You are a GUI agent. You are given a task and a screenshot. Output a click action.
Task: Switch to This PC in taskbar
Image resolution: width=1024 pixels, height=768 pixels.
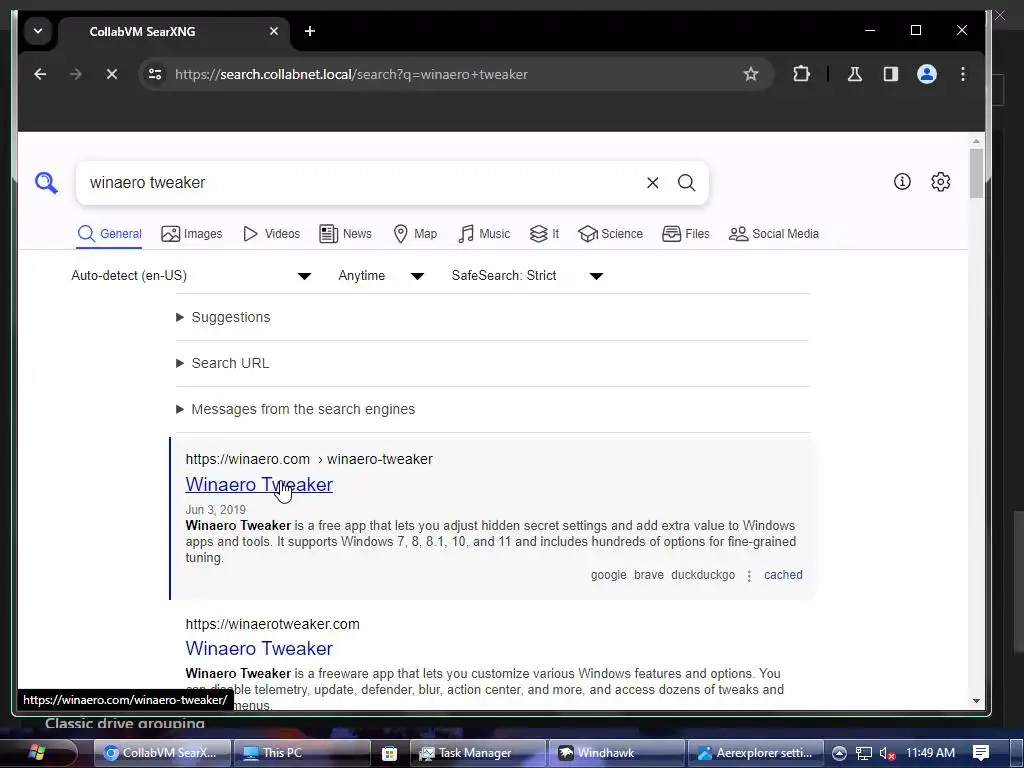pos(302,753)
